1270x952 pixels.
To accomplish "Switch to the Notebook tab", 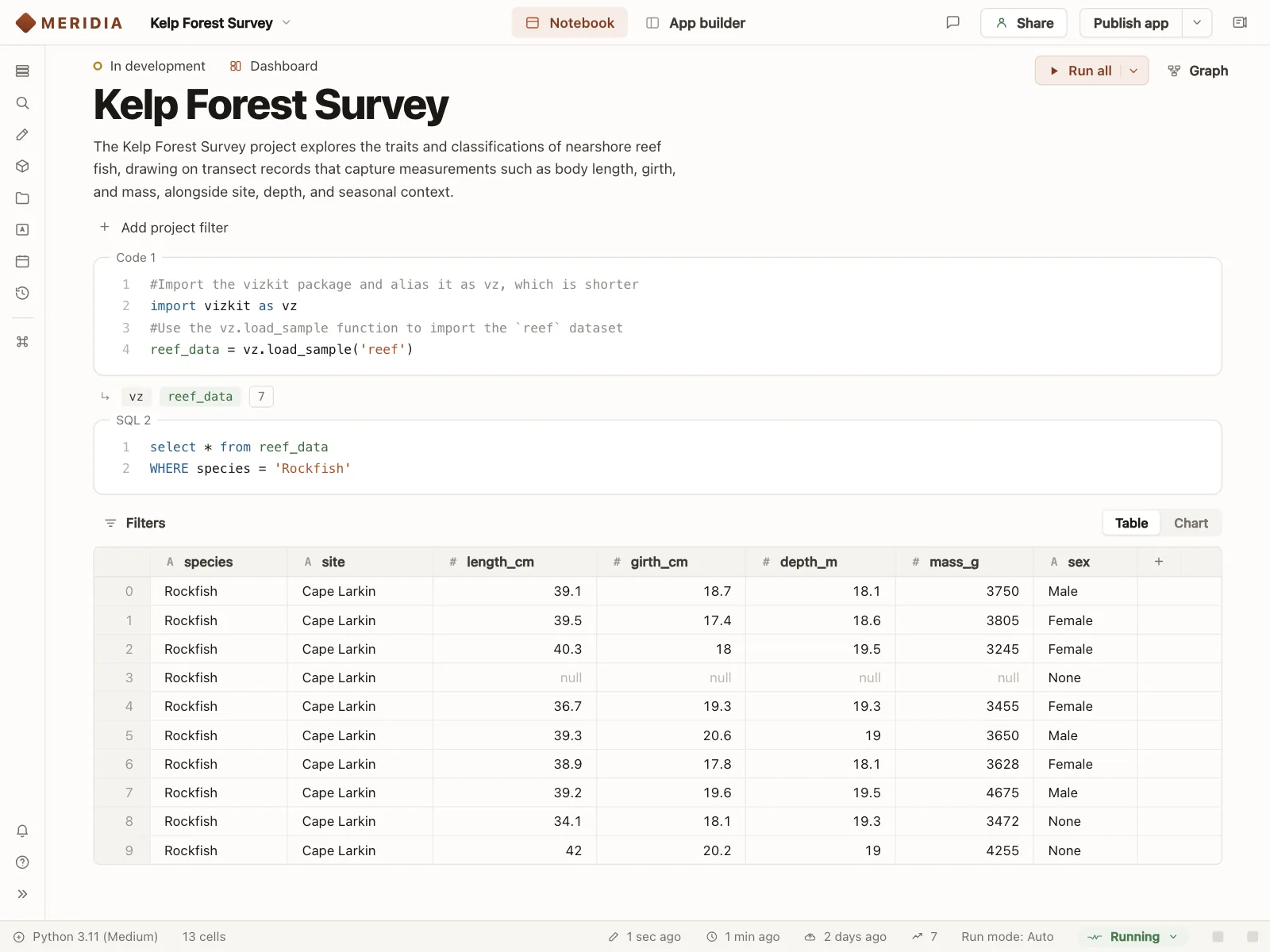I will click(570, 23).
